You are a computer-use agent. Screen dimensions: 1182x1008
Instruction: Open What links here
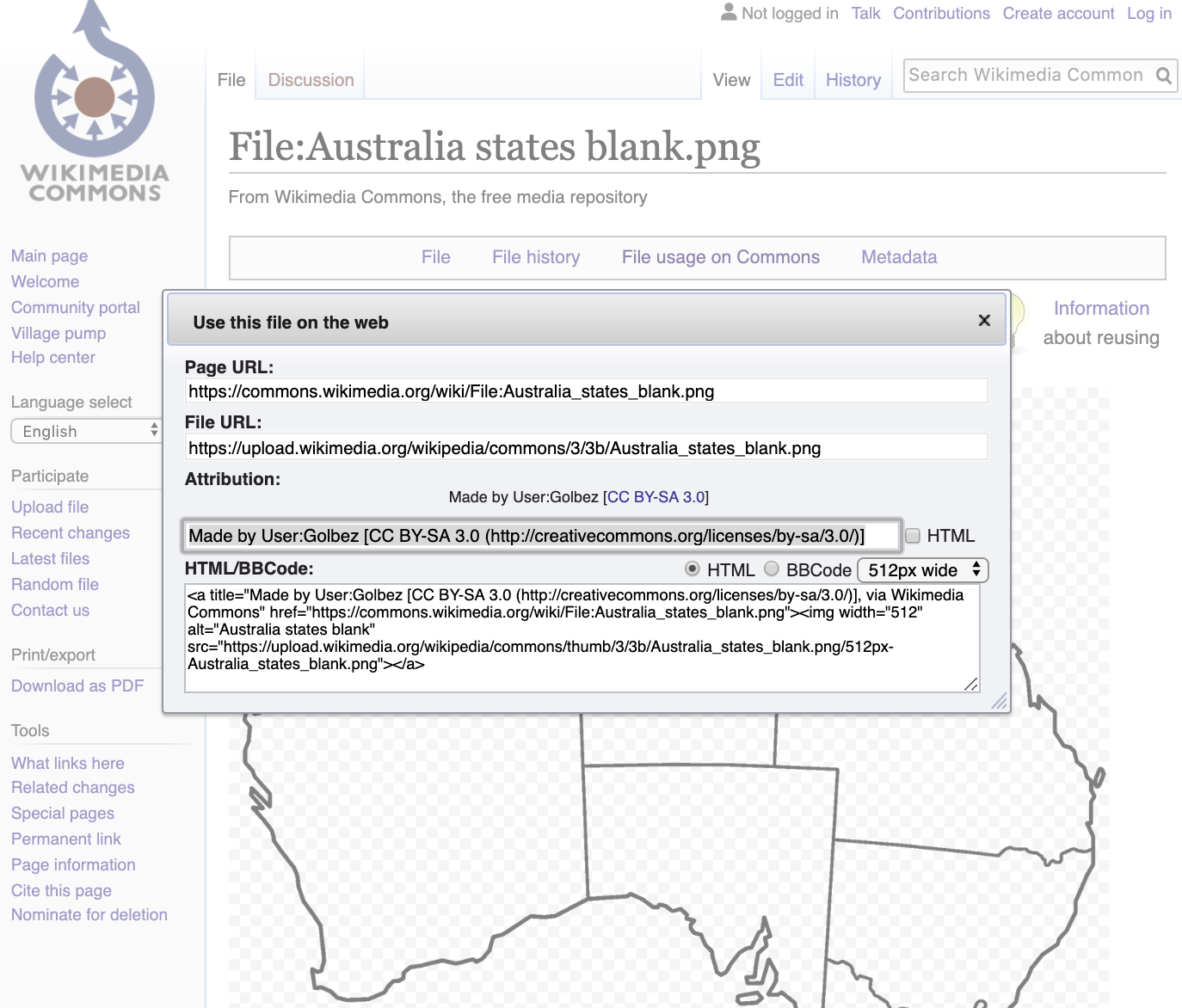[x=68, y=763]
